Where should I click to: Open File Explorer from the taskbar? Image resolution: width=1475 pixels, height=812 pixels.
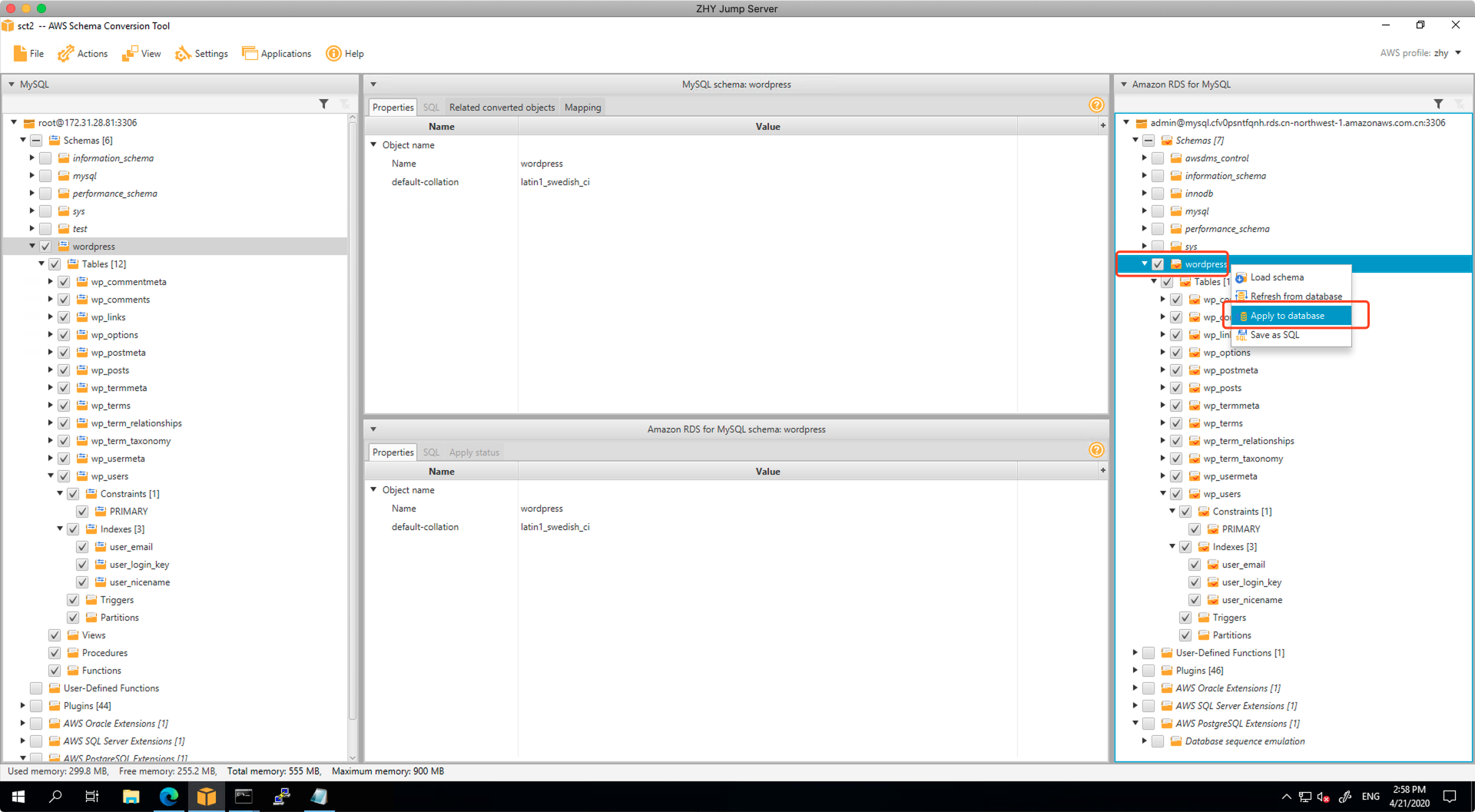pos(131,797)
